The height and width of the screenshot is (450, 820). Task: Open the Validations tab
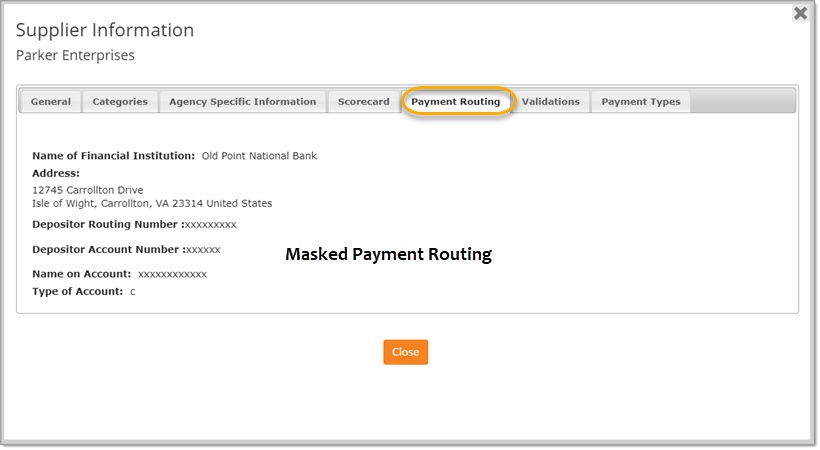coord(551,102)
